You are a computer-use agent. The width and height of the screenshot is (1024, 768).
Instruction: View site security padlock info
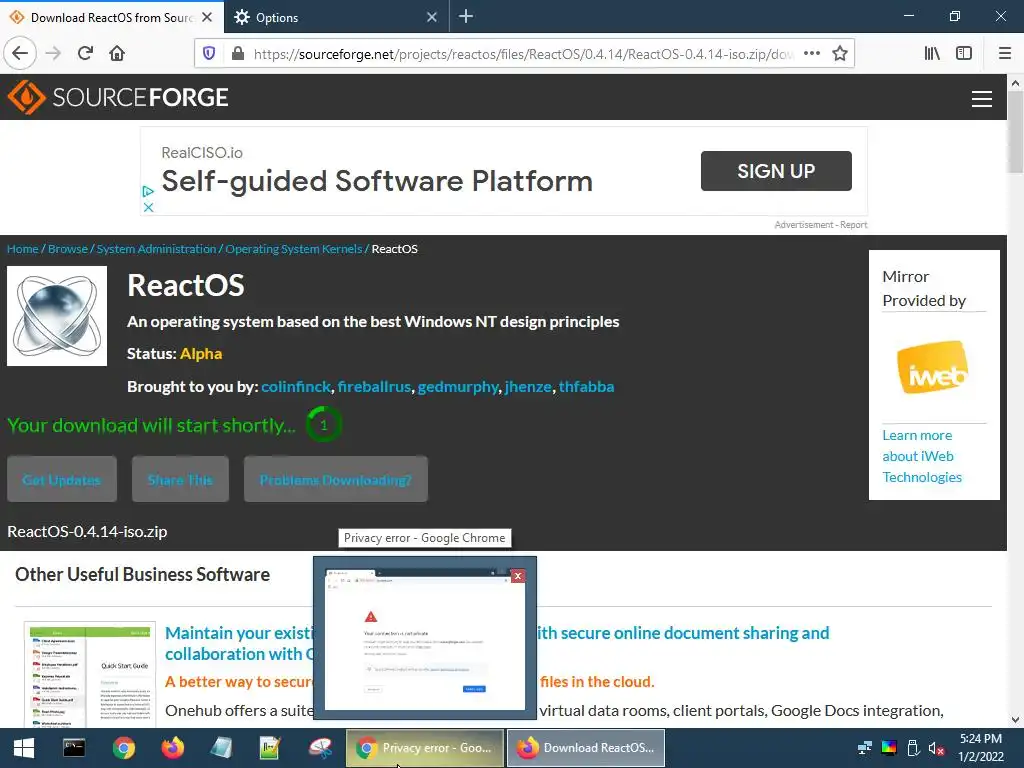(x=238, y=54)
